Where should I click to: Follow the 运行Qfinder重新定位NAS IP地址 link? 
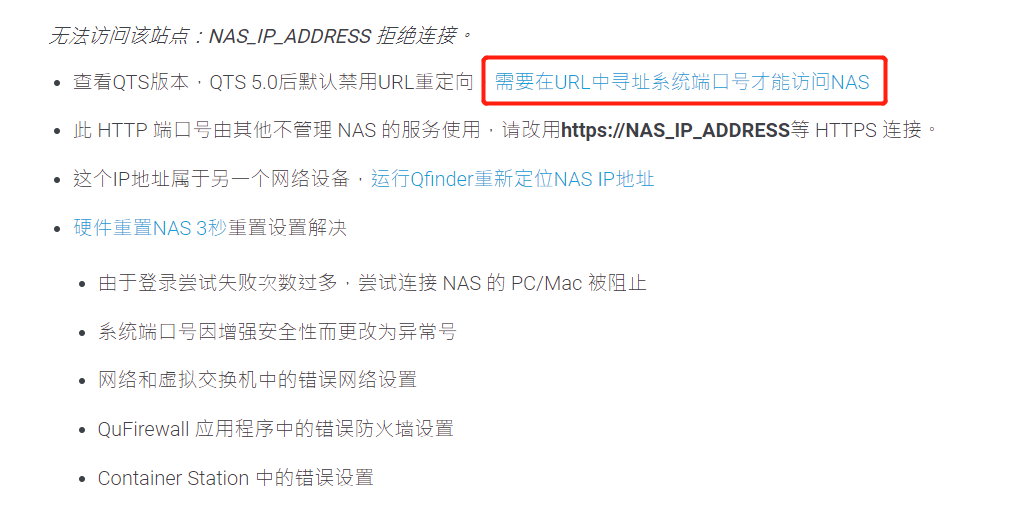point(512,179)
